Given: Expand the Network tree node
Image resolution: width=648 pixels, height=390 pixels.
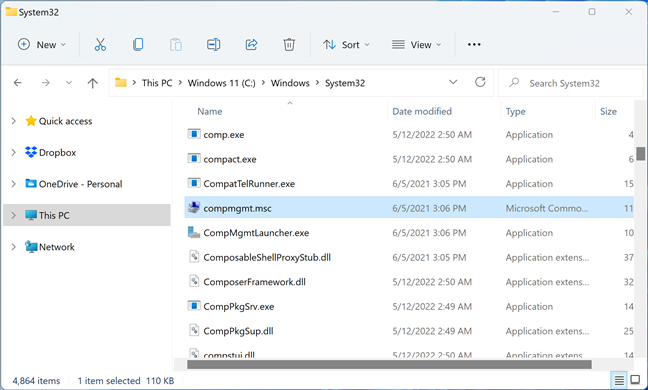Looking at the screenshot, I should [x=14, y=247].
